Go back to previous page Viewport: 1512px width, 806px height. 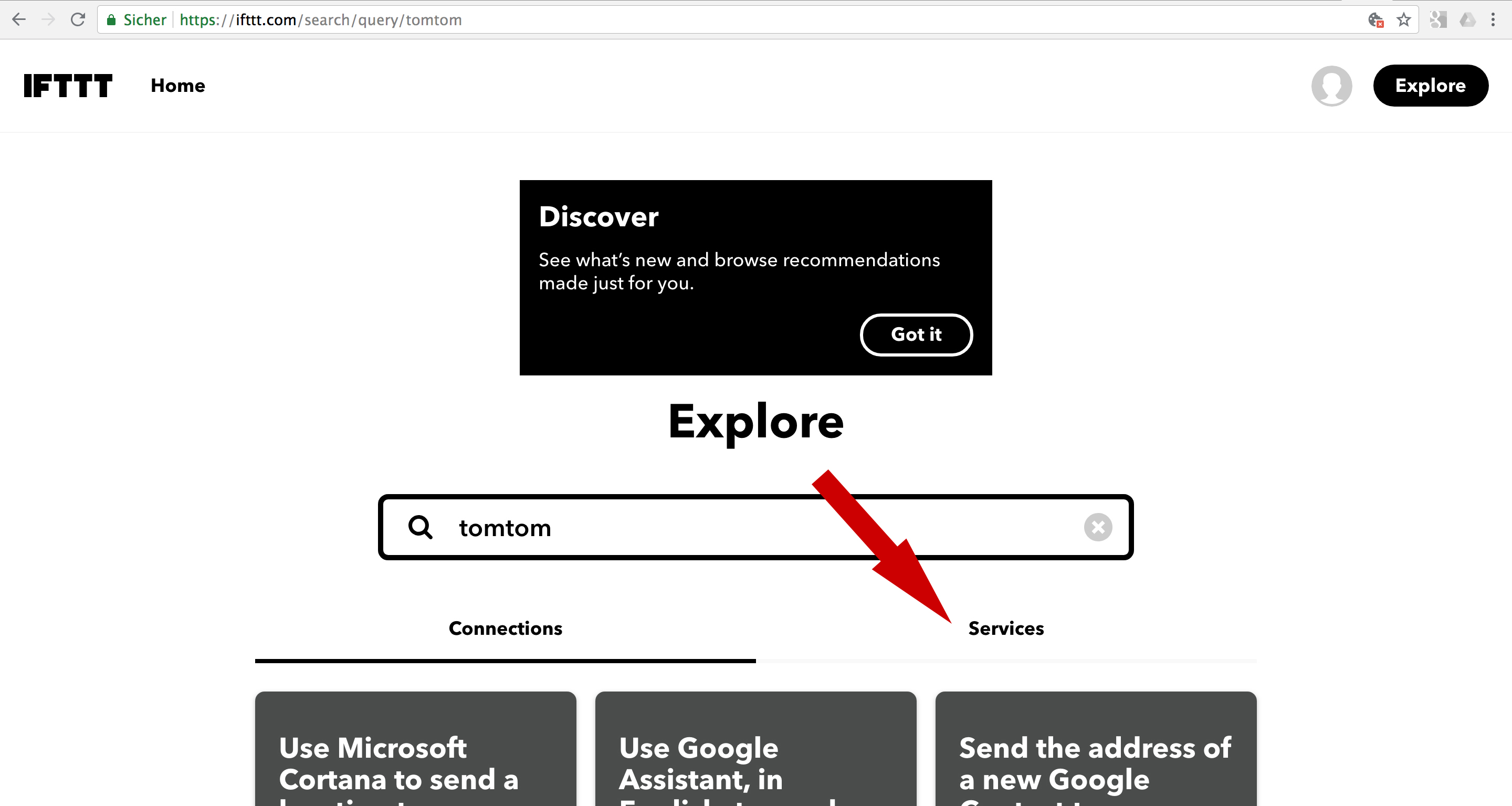(x=19, y=20)
